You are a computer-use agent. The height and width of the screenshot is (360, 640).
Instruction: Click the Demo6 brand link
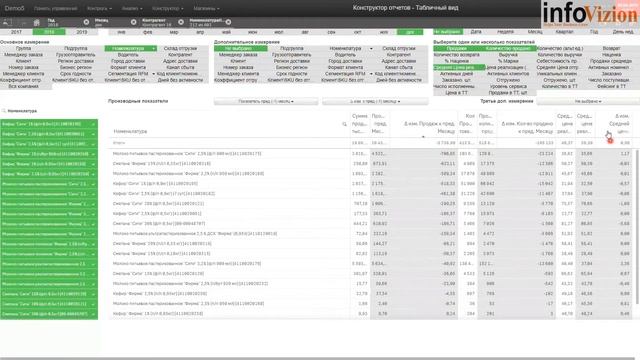pos(14,8)
